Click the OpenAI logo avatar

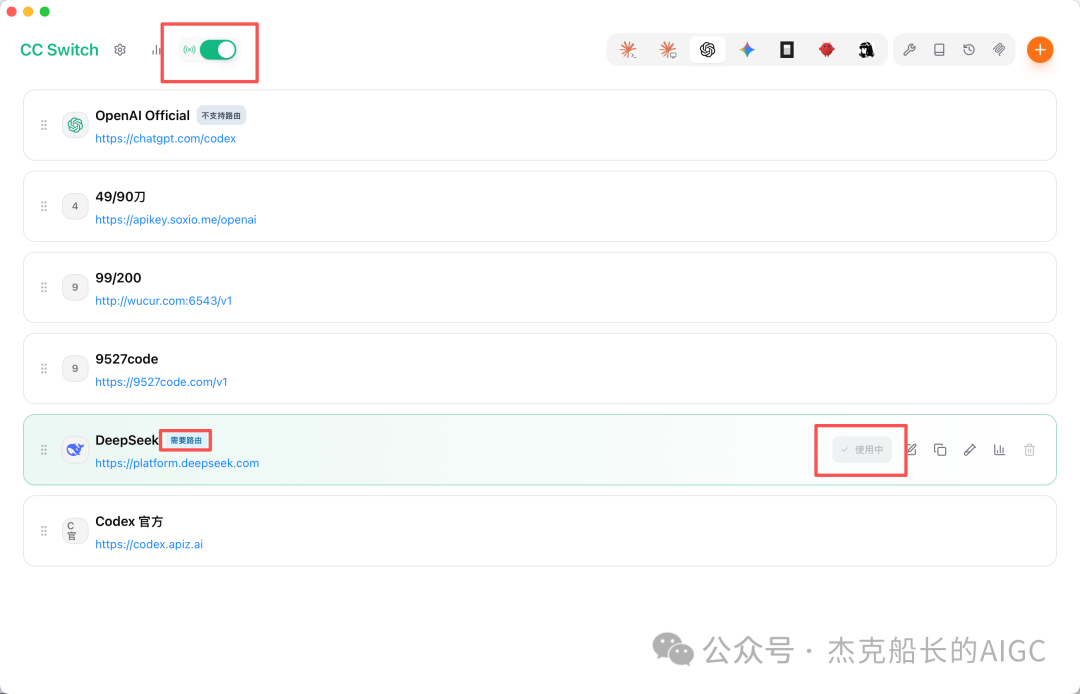[75, 125]
